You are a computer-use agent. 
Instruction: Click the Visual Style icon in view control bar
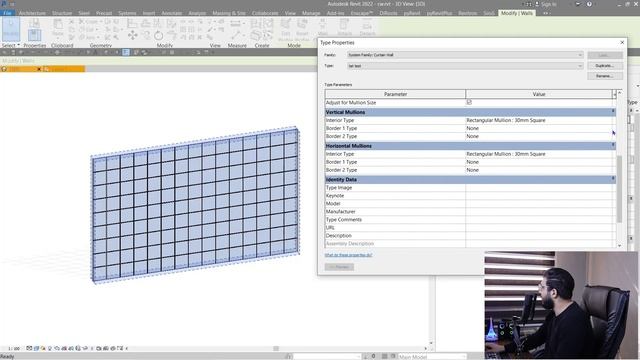point(36,348)
